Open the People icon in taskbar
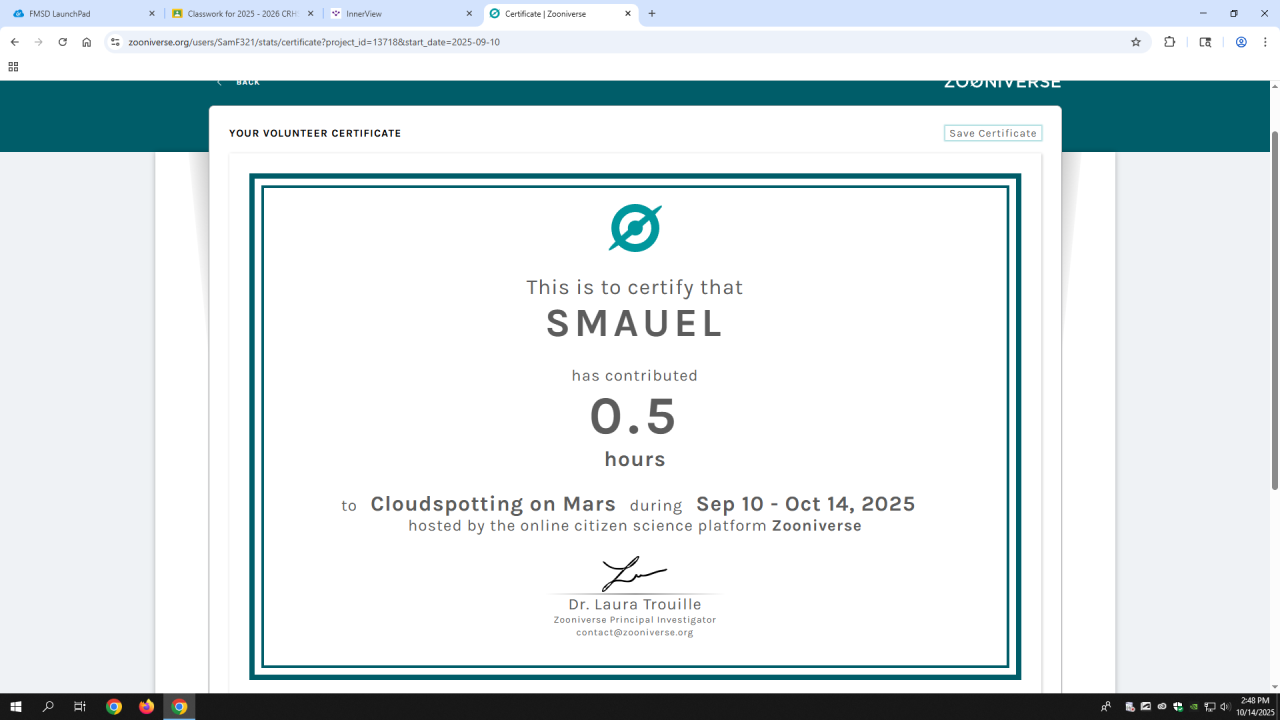The height and width of the screenshot is (720, 1280). [1105, 707]
